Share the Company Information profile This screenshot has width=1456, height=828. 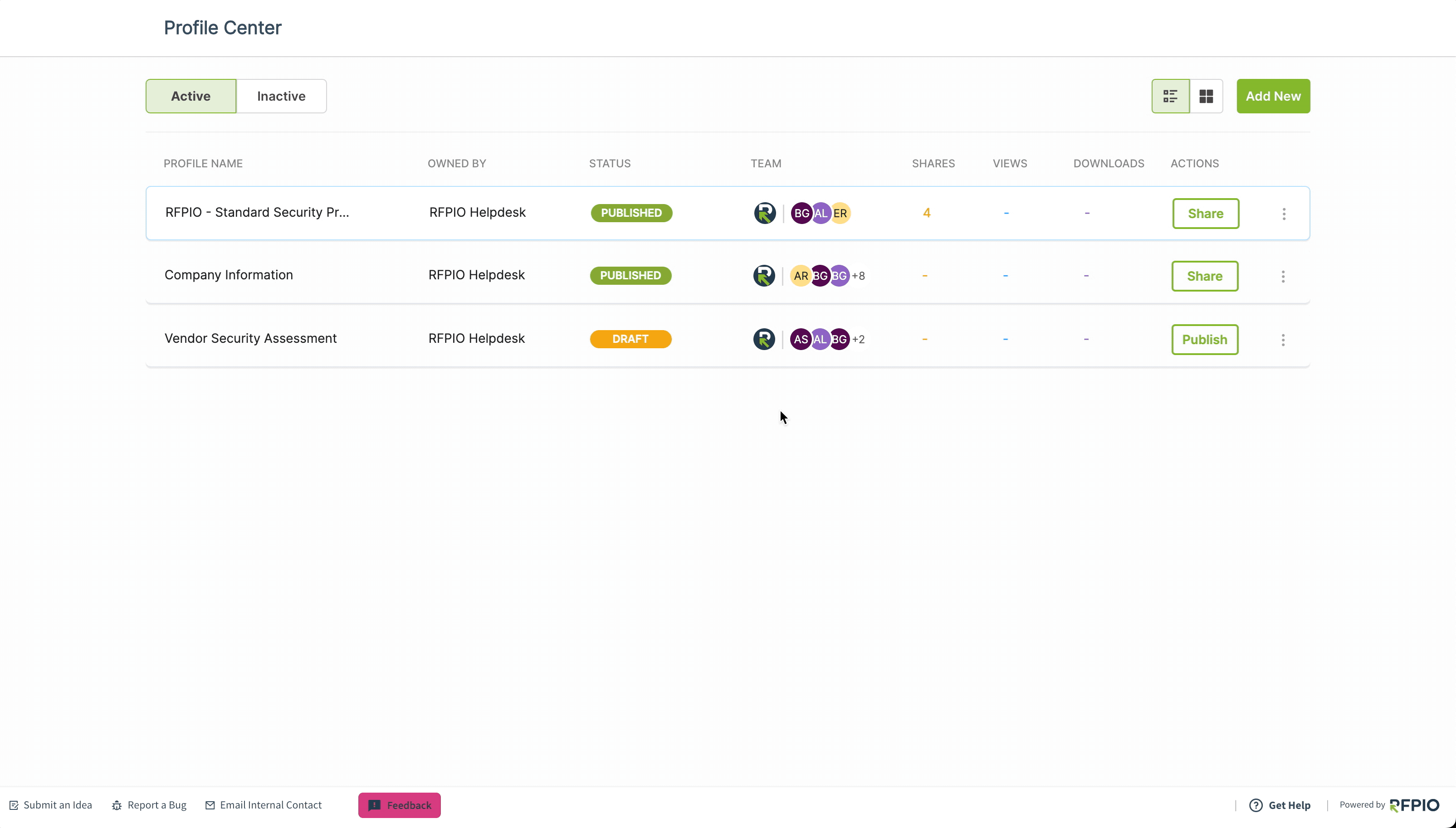(1205, 276)
